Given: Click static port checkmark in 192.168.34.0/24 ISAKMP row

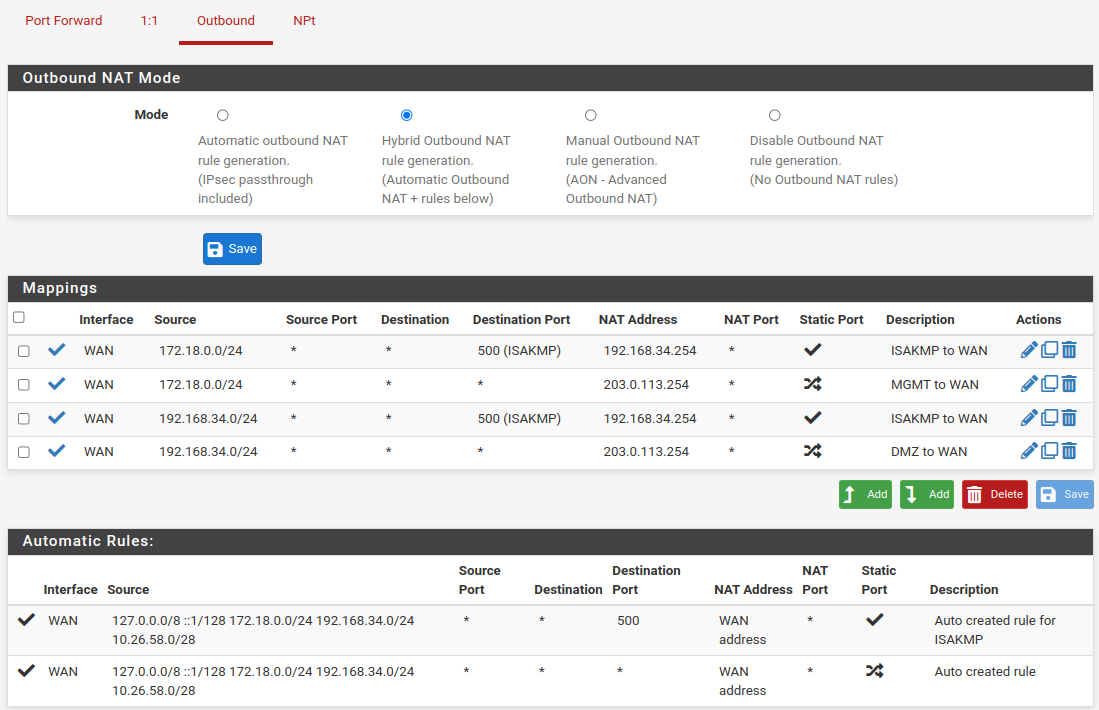Looking at the screenshot, I should pyautogui.click(x=812, y=418).
